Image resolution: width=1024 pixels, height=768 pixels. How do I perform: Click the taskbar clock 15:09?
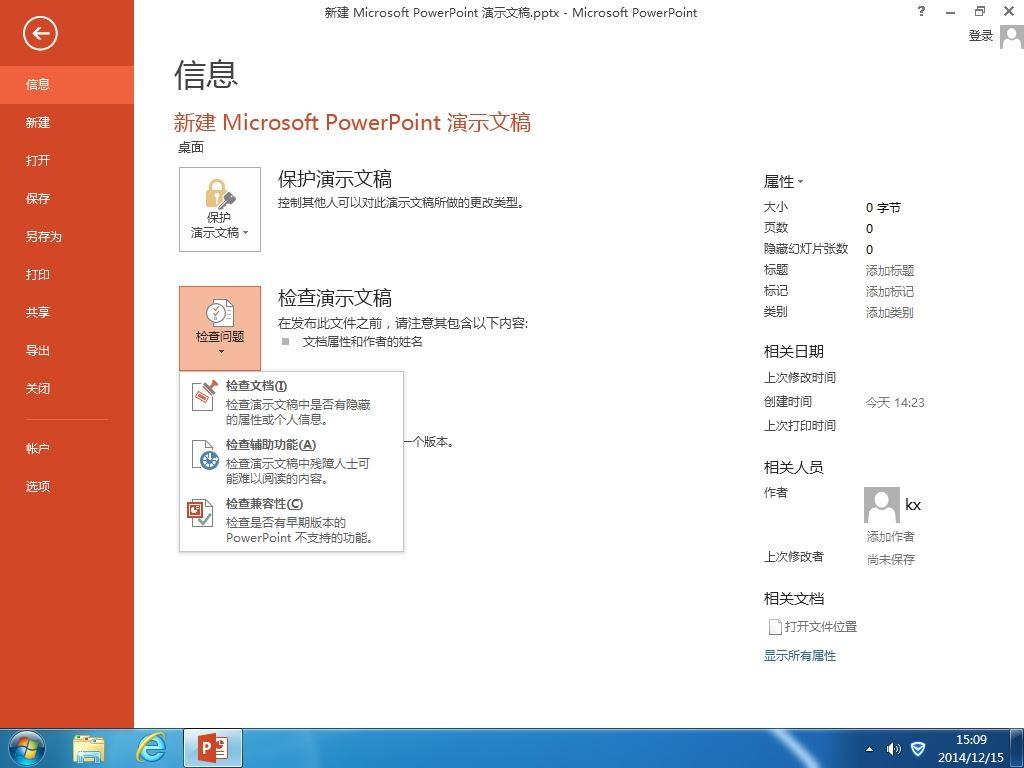point(970,740)
